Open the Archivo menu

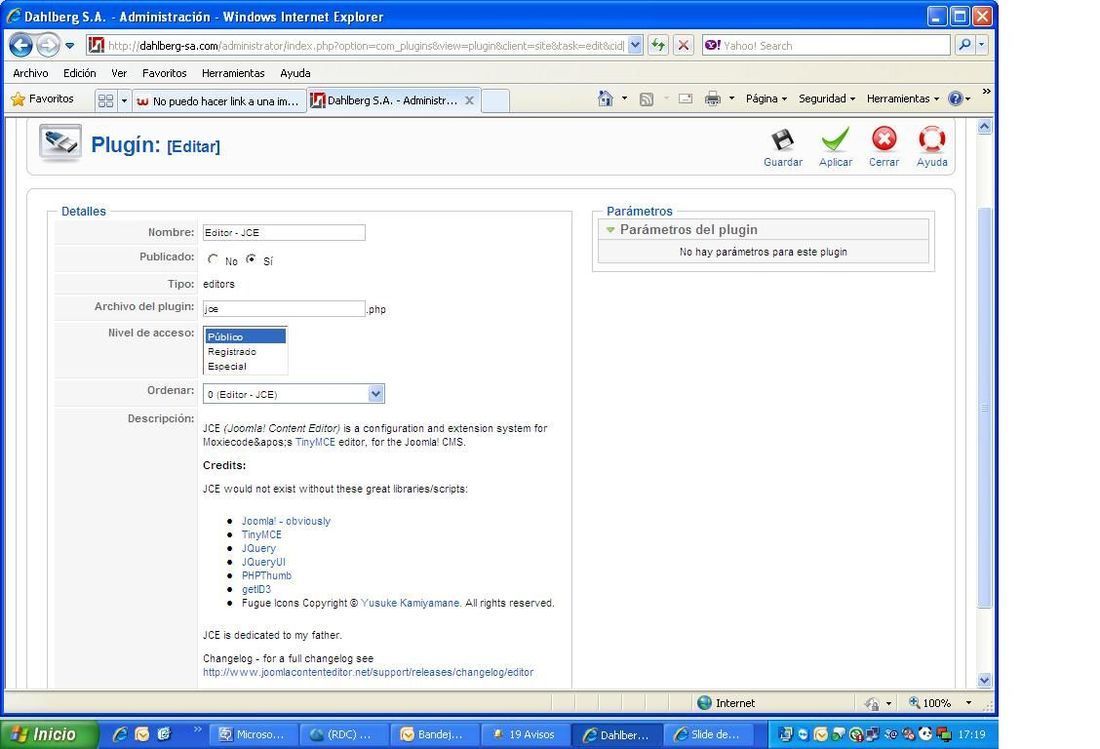pyautogui.click(x=30, y=73)
